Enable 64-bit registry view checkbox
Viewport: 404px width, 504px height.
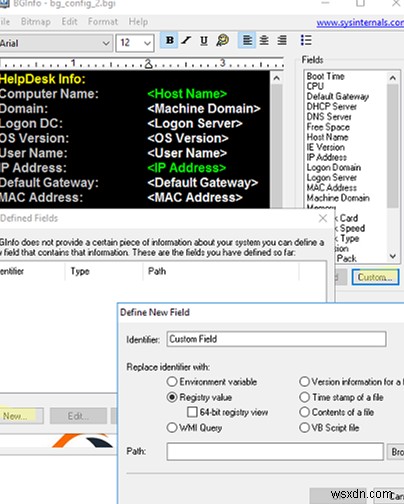point(192,412)
